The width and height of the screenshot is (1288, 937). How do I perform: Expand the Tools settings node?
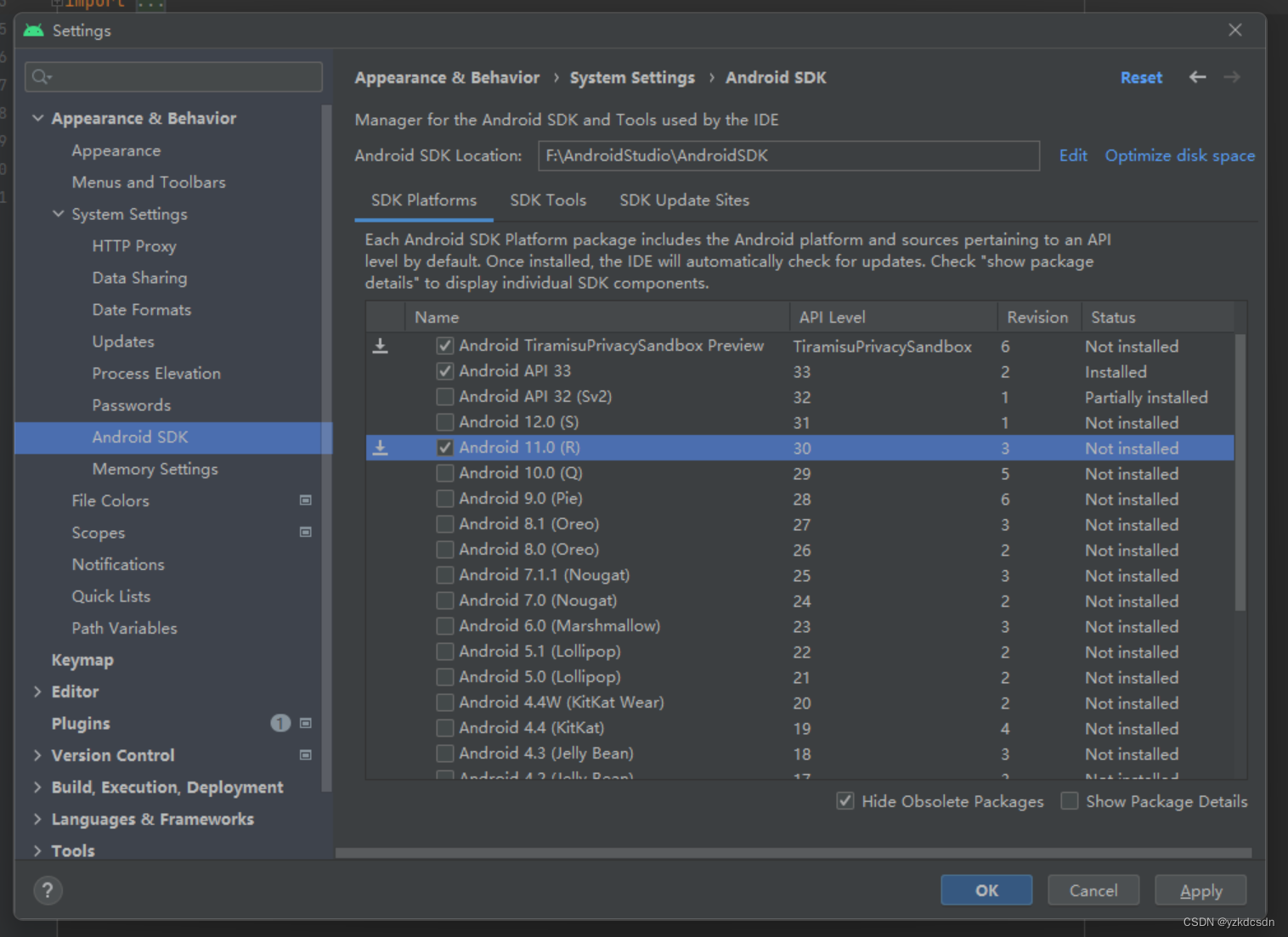pos(37,850)
